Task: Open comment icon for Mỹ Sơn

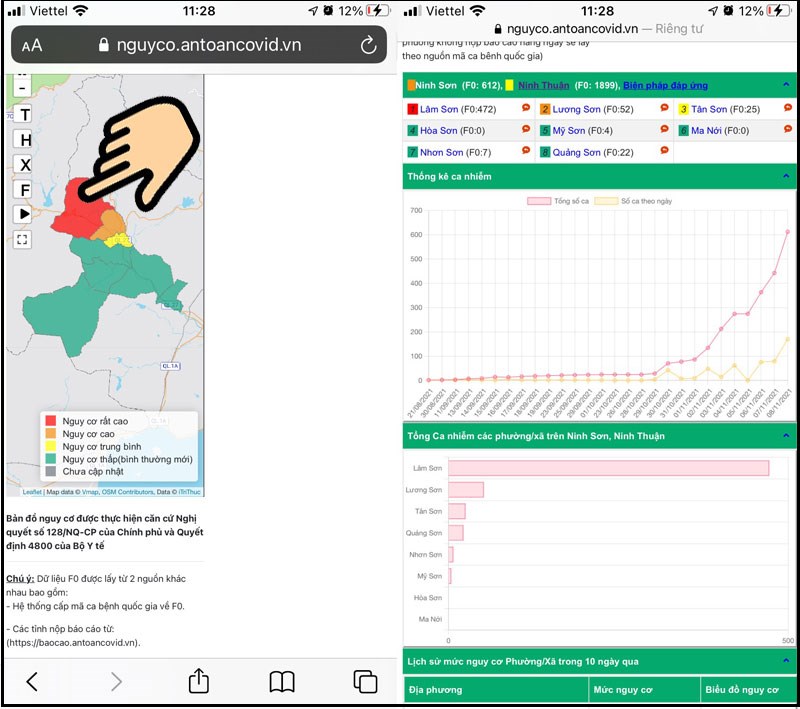Action: (664, 129)
